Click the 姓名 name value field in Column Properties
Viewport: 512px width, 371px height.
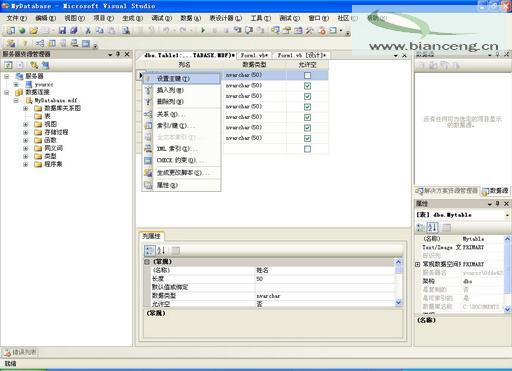click(x=325, y=270)
